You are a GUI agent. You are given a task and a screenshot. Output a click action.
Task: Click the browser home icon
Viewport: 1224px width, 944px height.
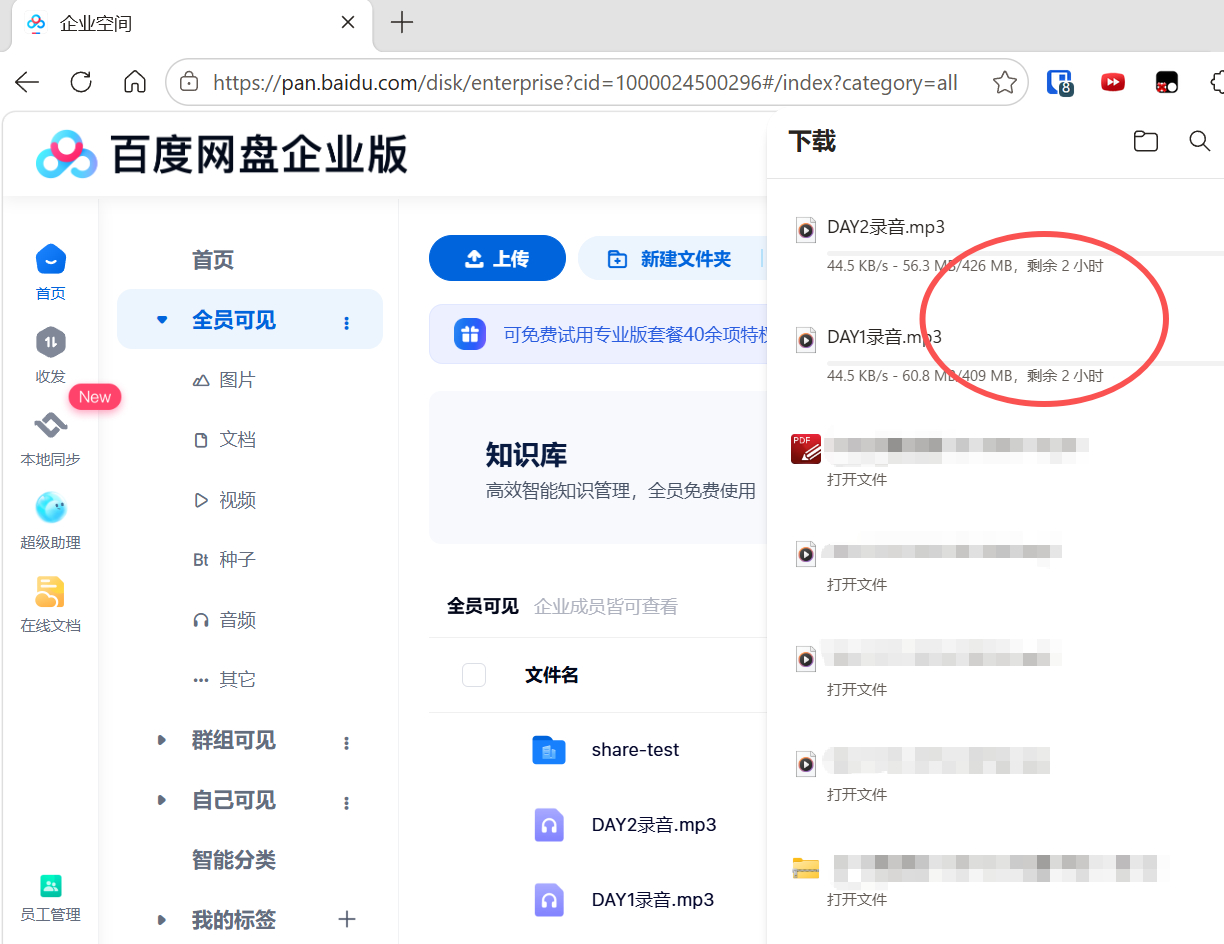click(135, 82)
